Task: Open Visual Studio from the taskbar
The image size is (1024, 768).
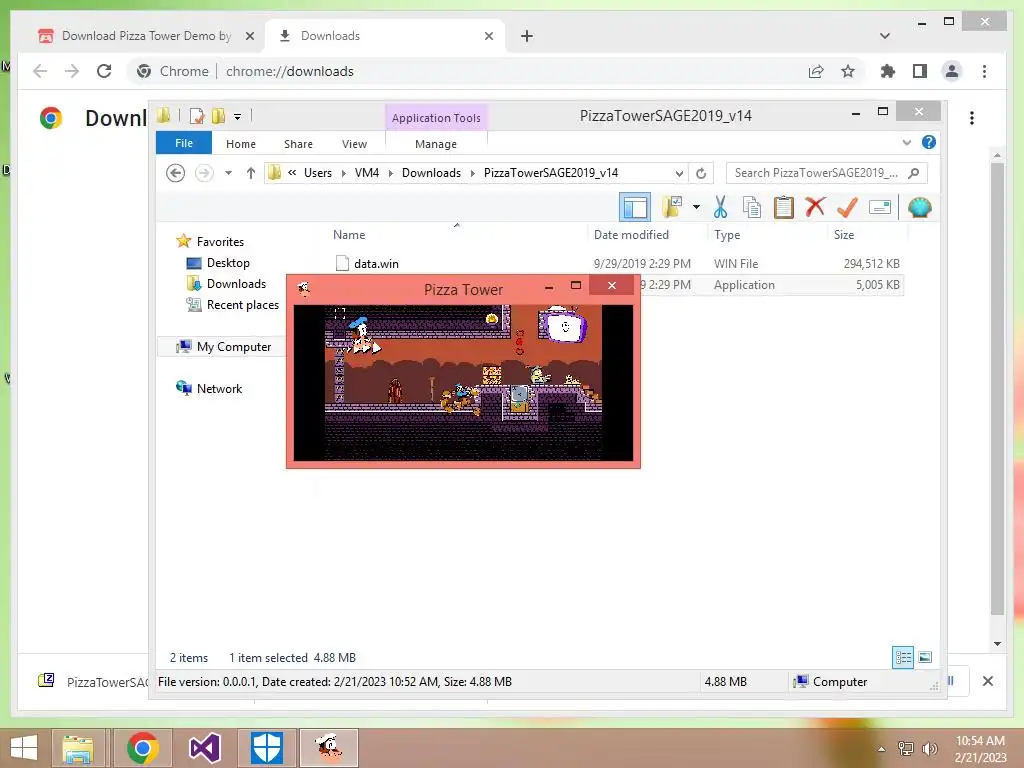Action: pos(204,748)
